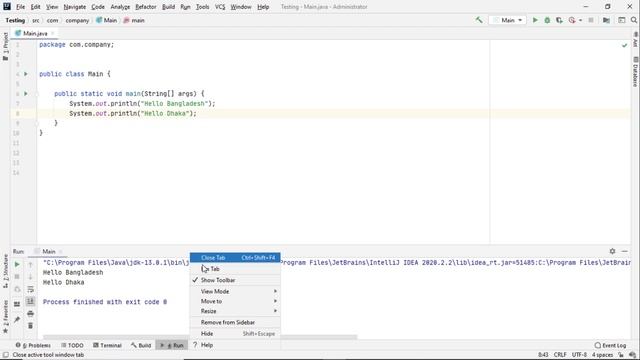640x360 pixels.
Task: Select Help in context menu
Action: tap(235, 345)
